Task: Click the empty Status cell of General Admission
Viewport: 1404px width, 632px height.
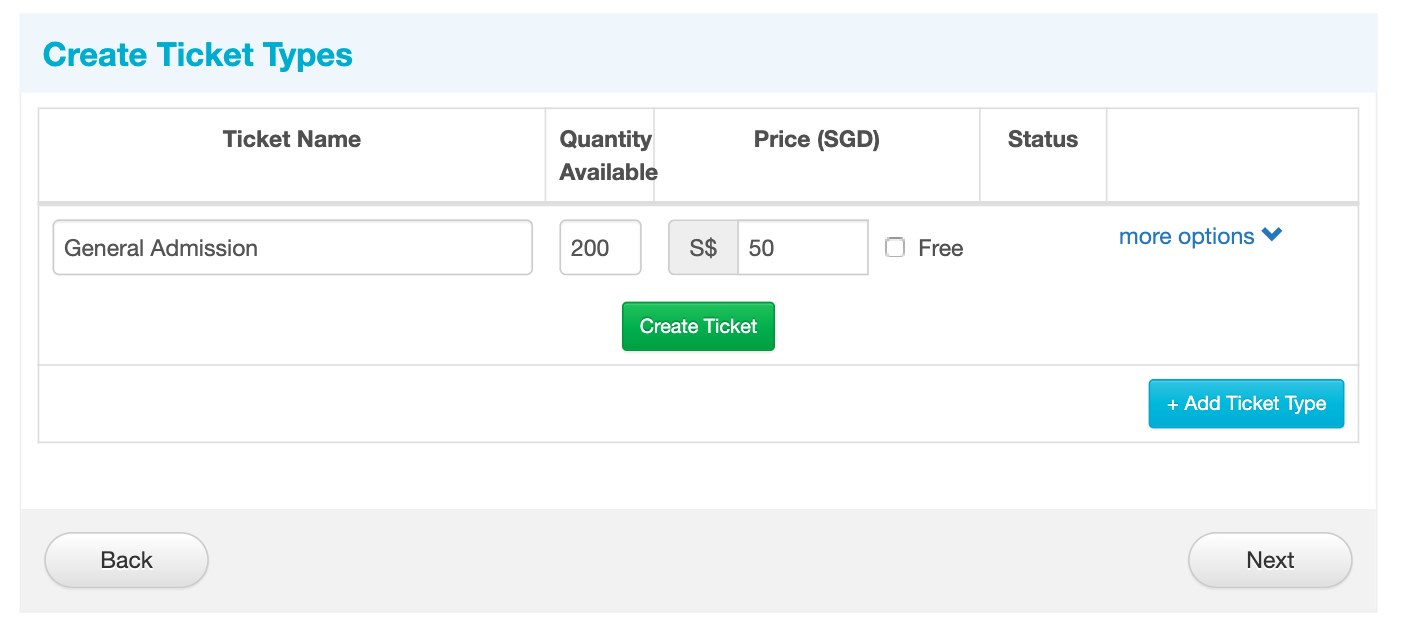Action: (1043, 248)
